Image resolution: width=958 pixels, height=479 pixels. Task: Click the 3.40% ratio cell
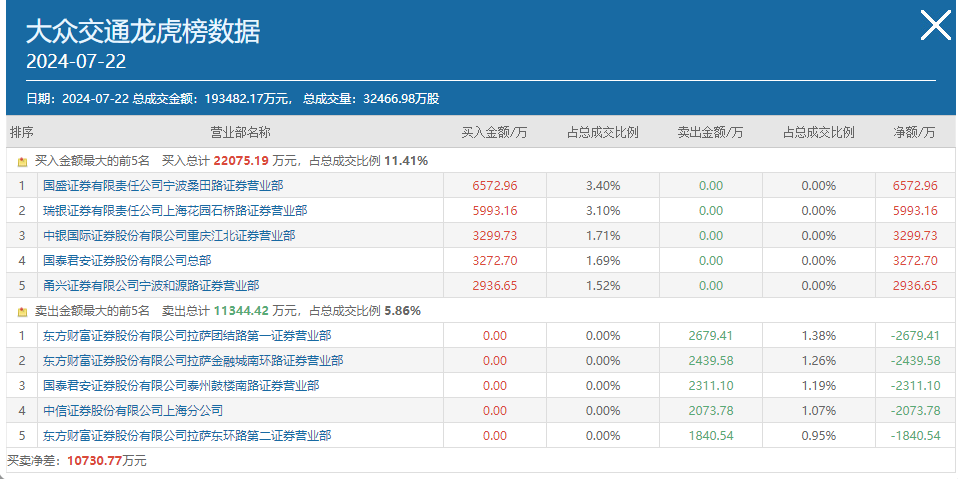click(x=603, y=186)
